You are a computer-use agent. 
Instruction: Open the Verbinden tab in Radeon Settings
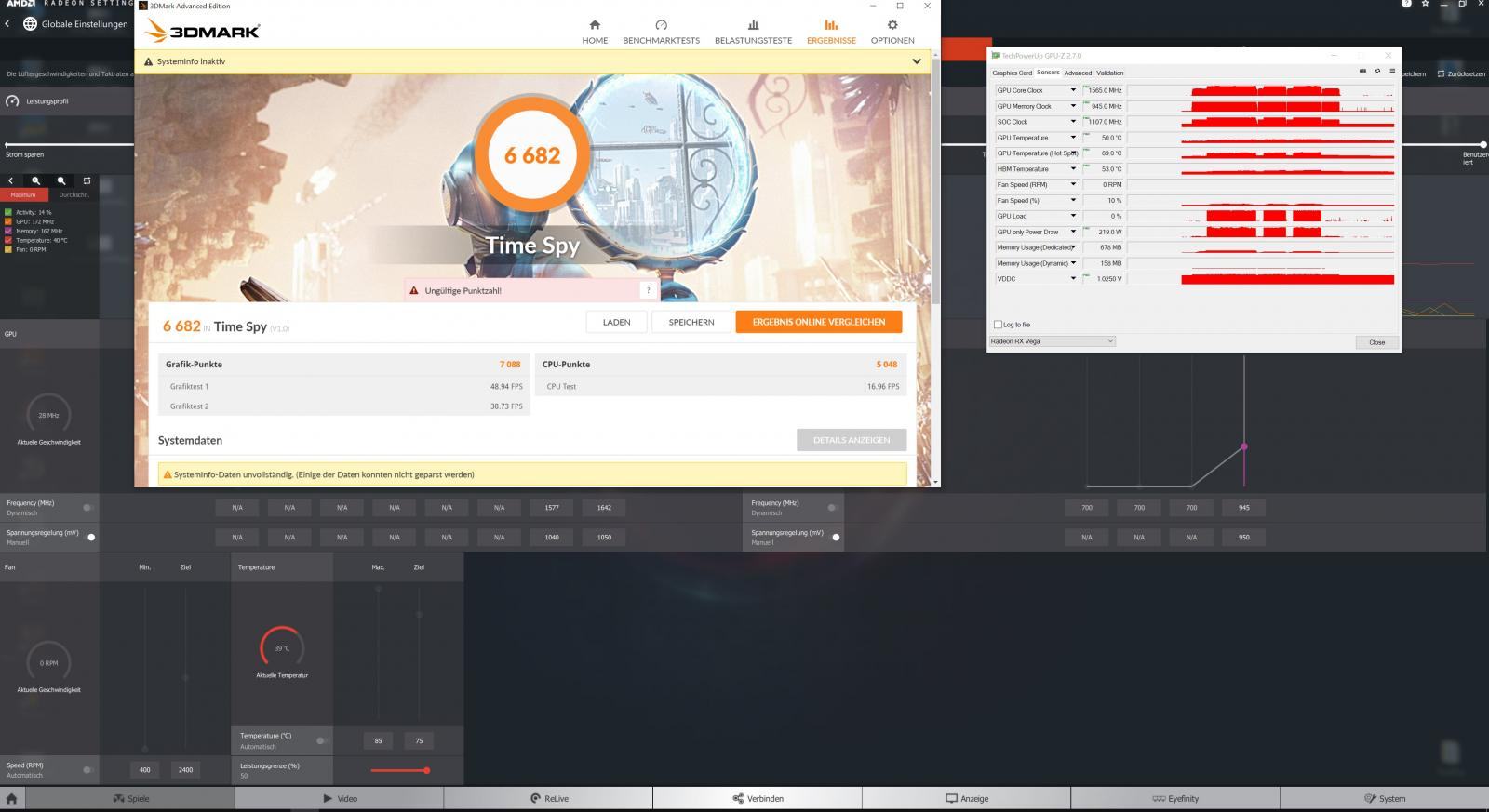(758, 798)
